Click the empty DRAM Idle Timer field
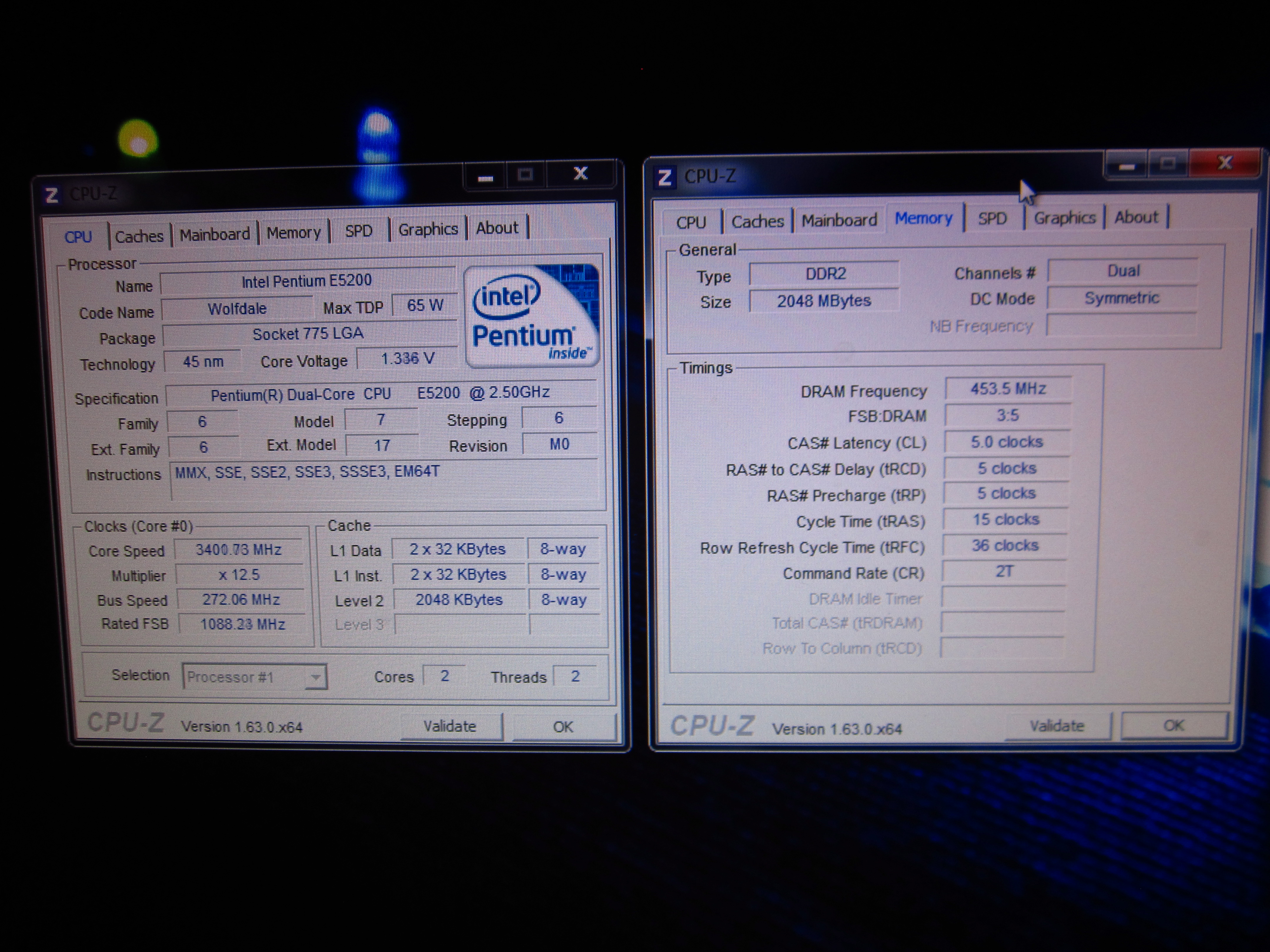The image size is (1270, 952). tap(1003, 598)
